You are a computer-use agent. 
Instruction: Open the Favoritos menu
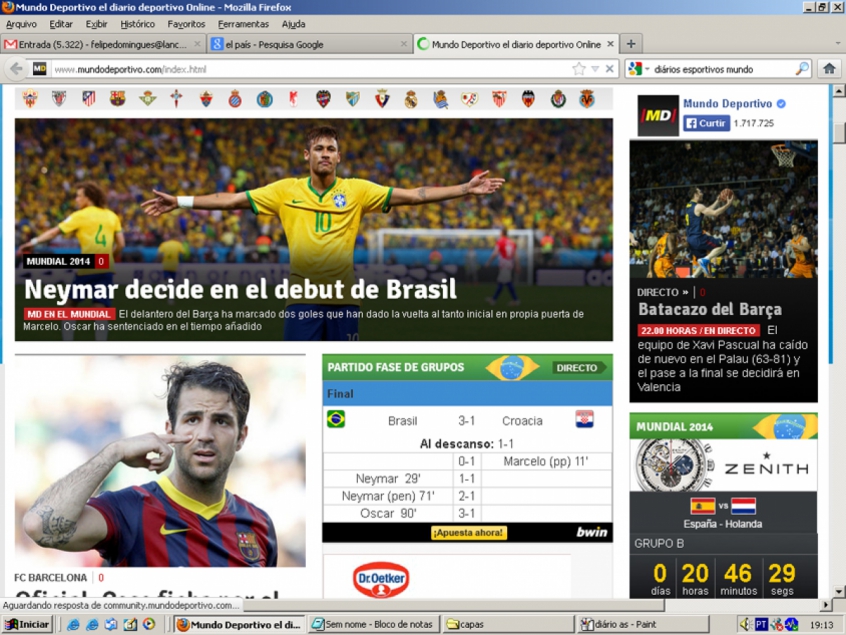tap(186, 24)
